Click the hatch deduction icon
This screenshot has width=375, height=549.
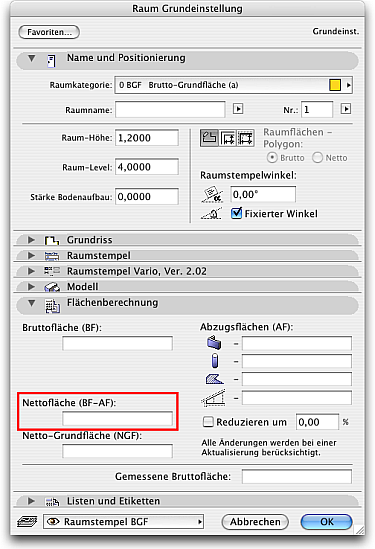point(214,379)
